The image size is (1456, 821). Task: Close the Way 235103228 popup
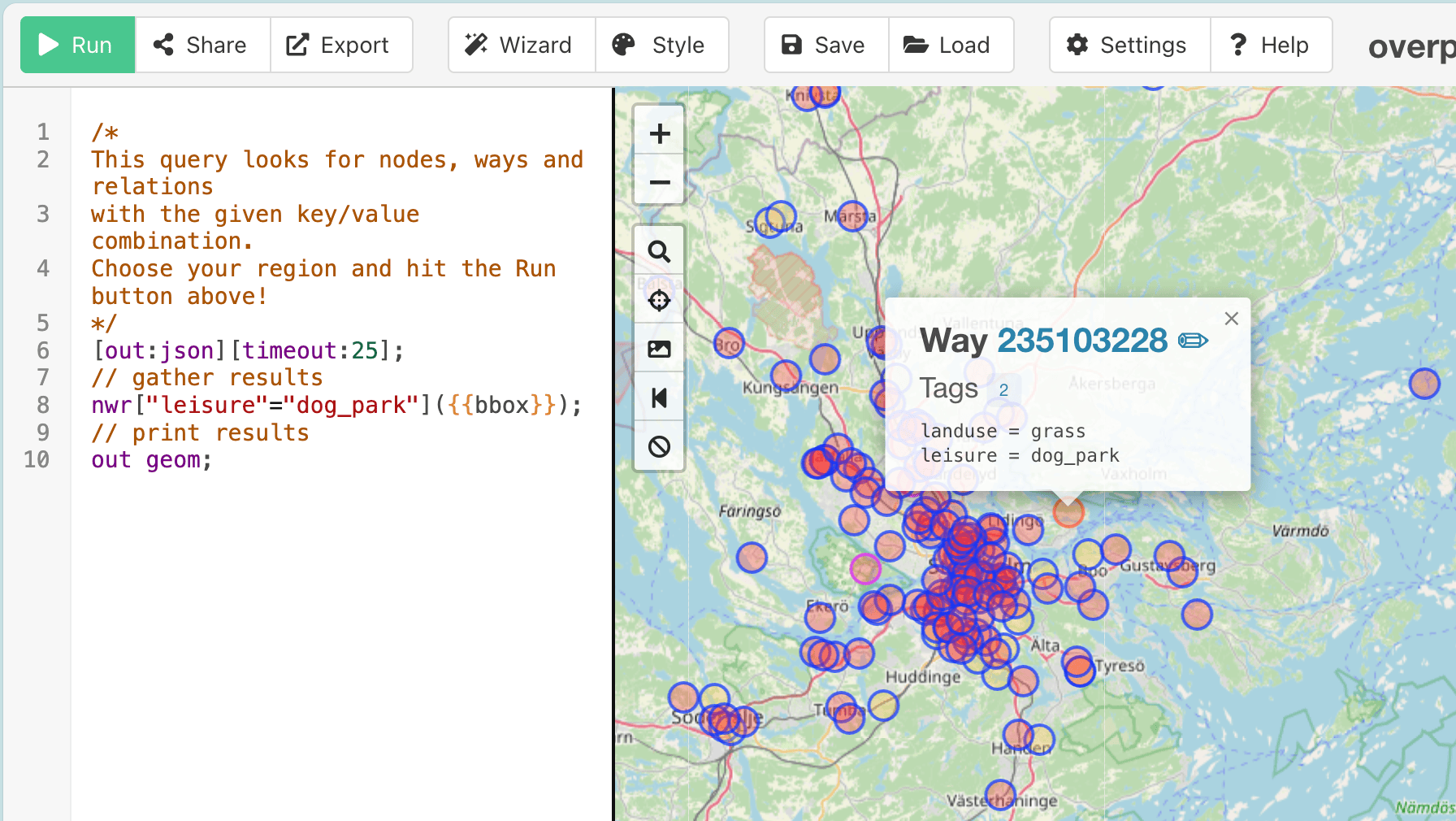click(1231, 319)
